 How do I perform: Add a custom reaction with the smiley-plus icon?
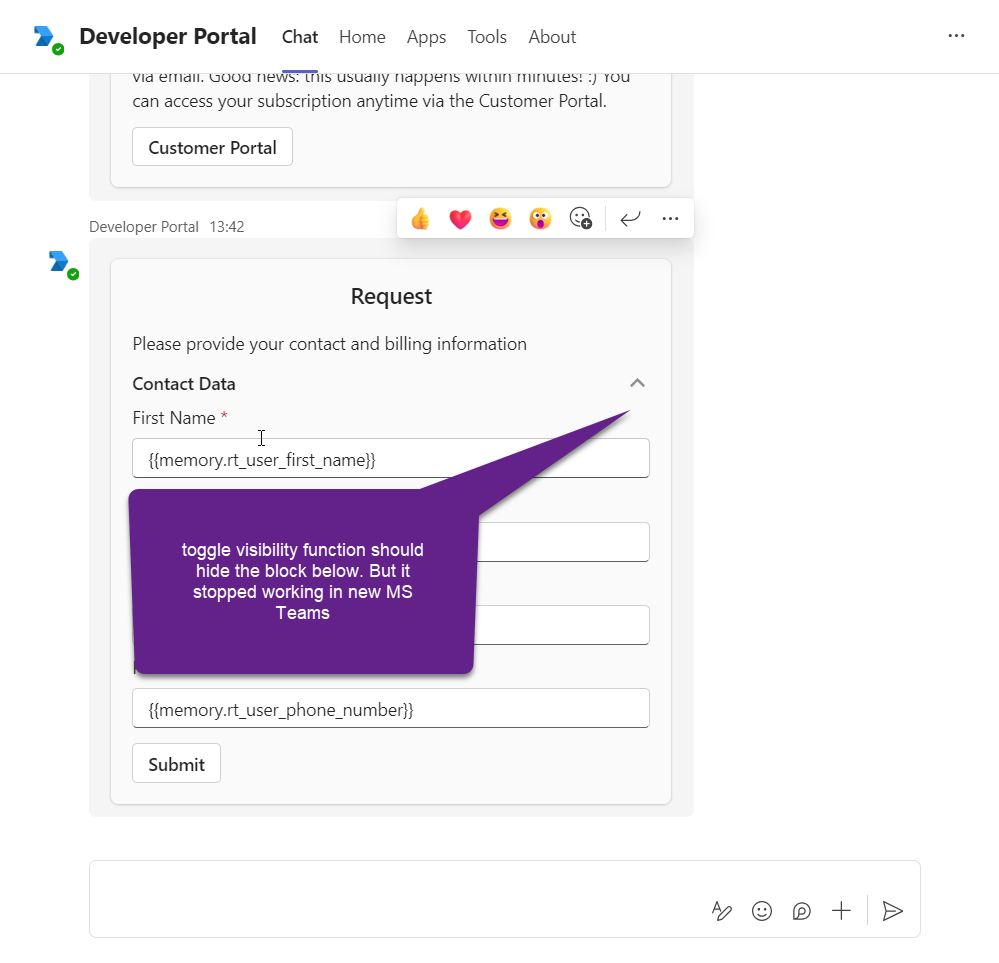pos(580,218)
